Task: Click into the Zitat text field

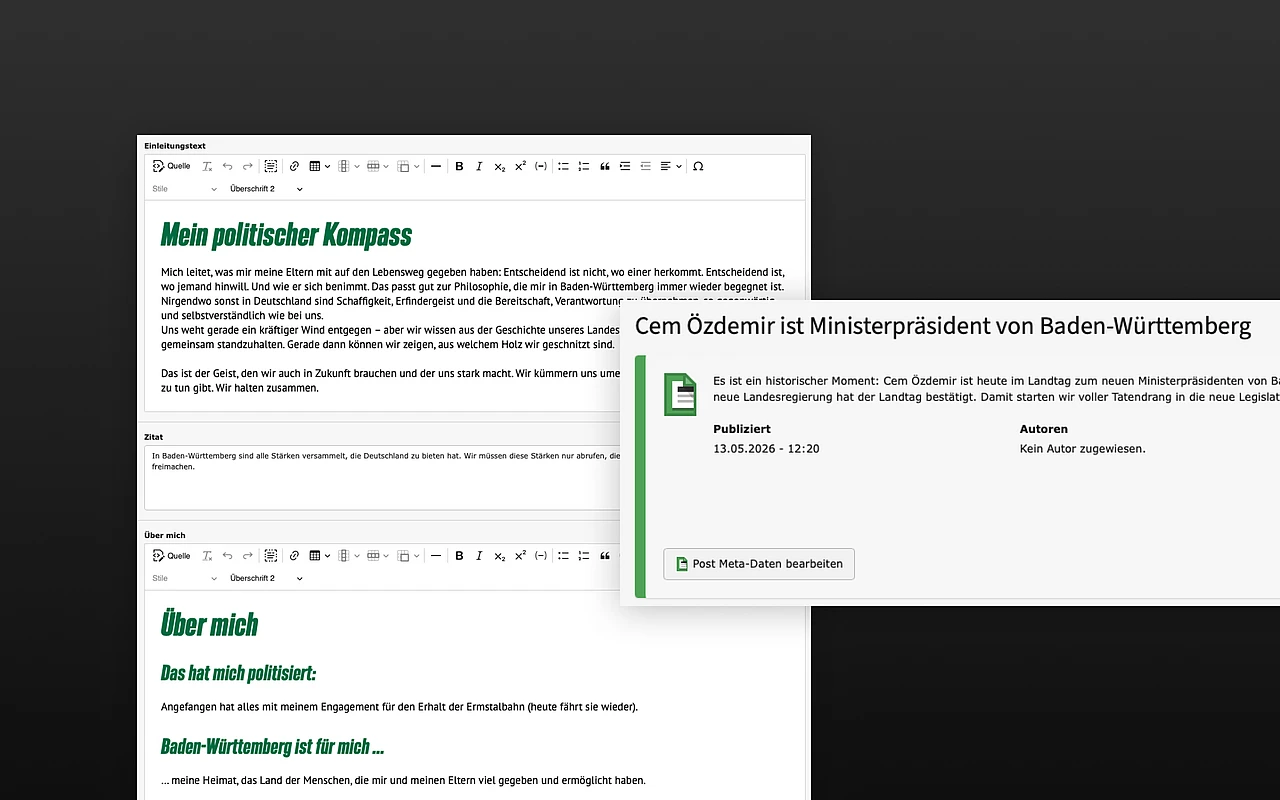Action: [x=382, y=478]
